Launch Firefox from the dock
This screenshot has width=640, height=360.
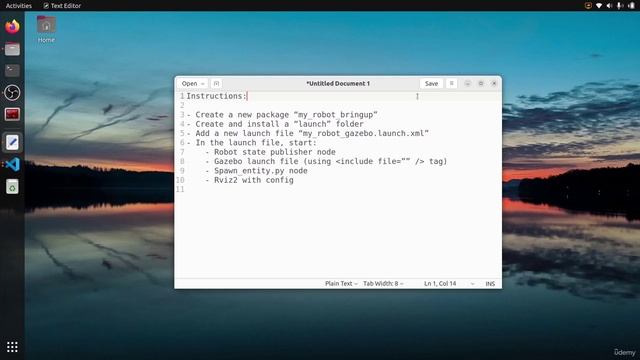click(12, 27)
